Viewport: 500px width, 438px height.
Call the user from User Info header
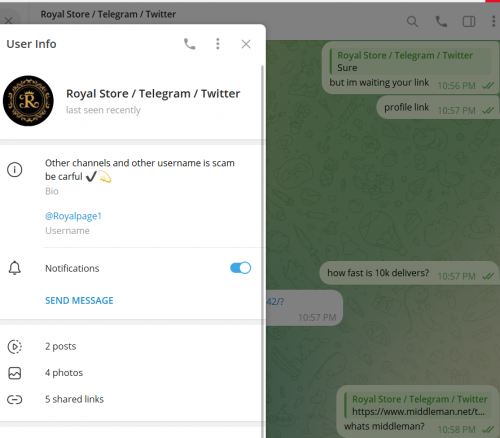pyautogui.click(x=190, y=44)
